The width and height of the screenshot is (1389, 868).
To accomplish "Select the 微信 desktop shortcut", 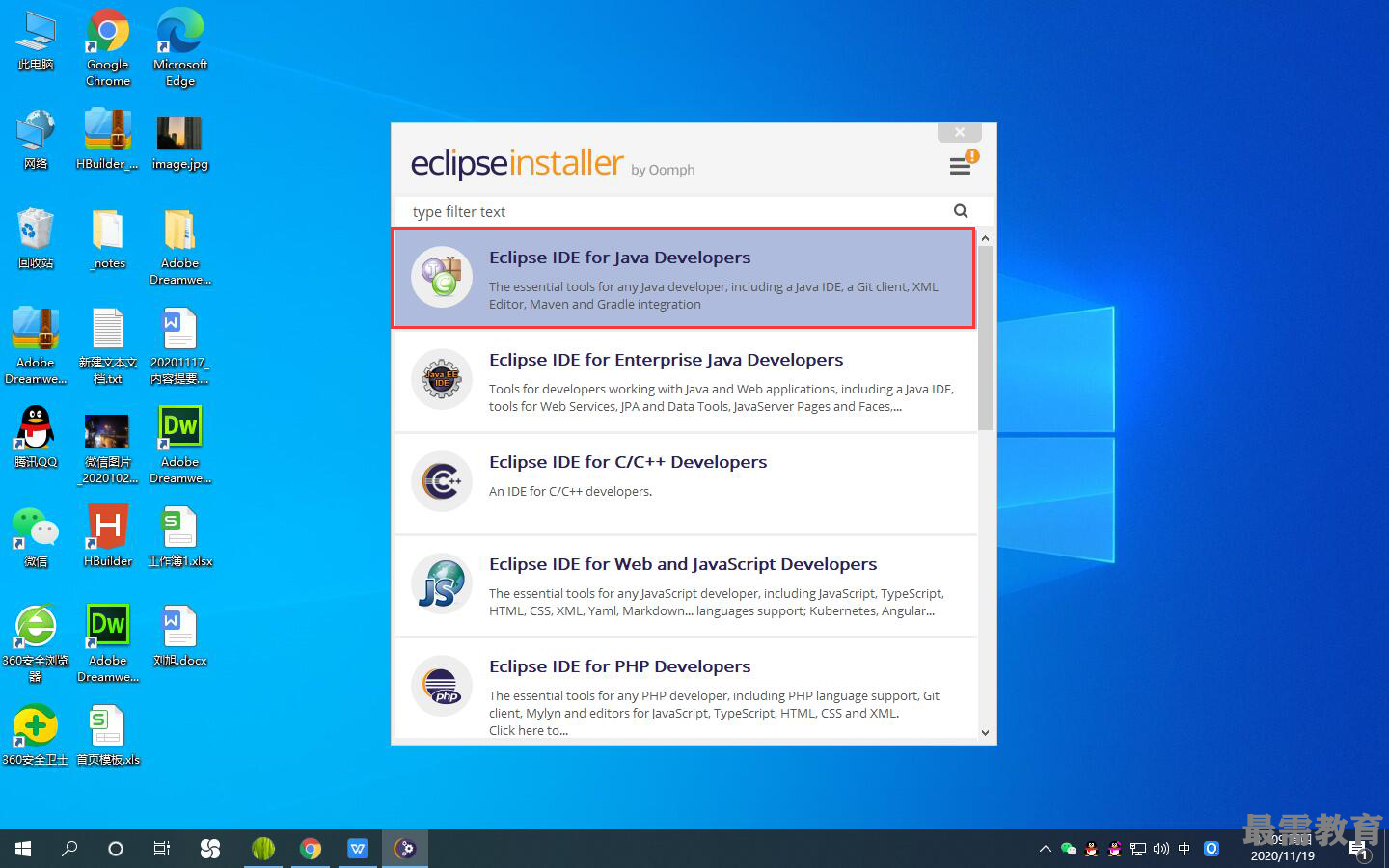I will [36, 537].
